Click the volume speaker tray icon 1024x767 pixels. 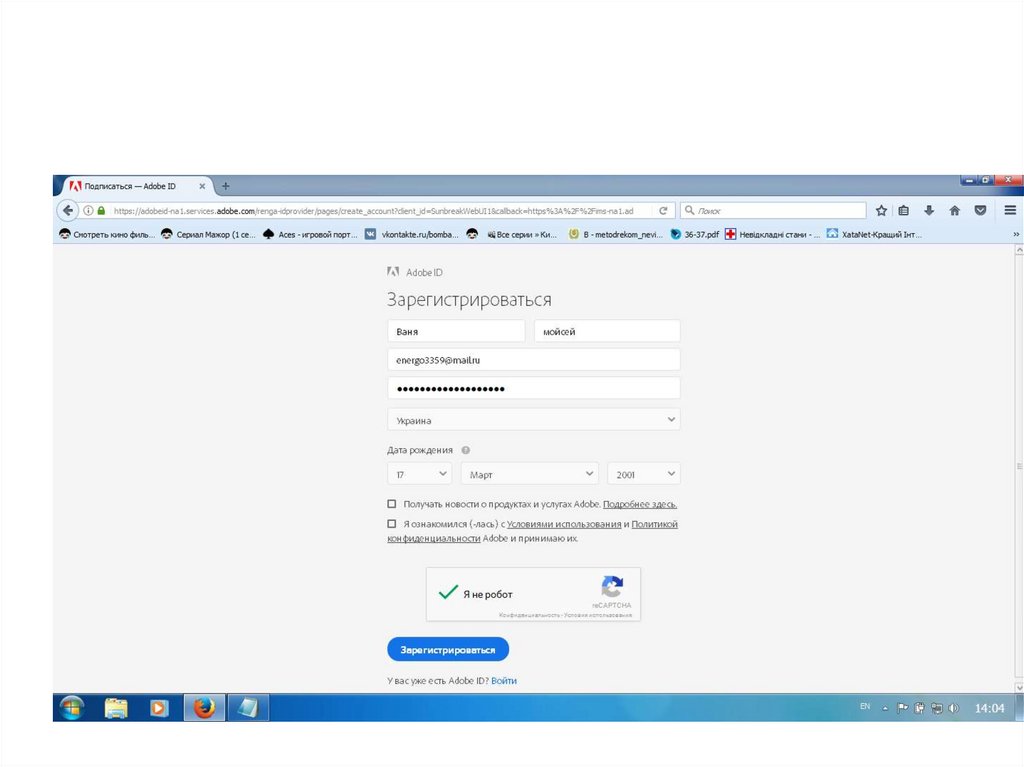pyautogui.click(x=953, y=708)
